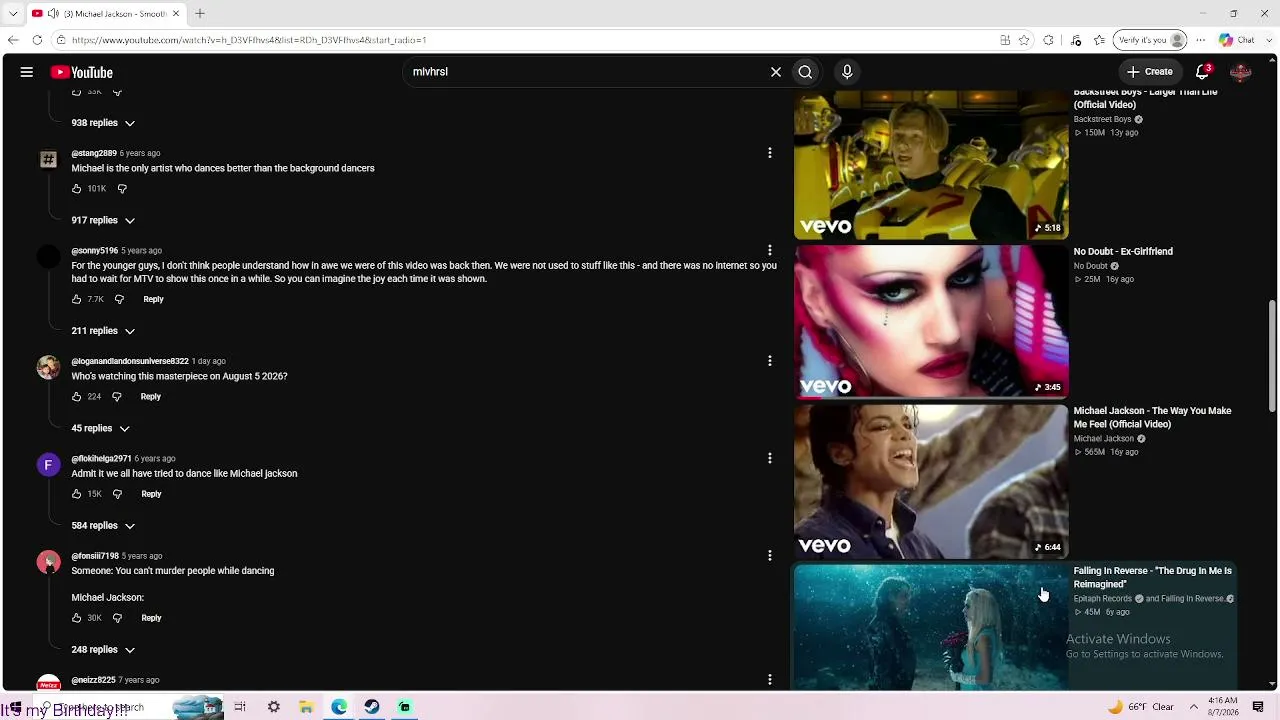Open action menu for @sonny5196 comment

770,250
